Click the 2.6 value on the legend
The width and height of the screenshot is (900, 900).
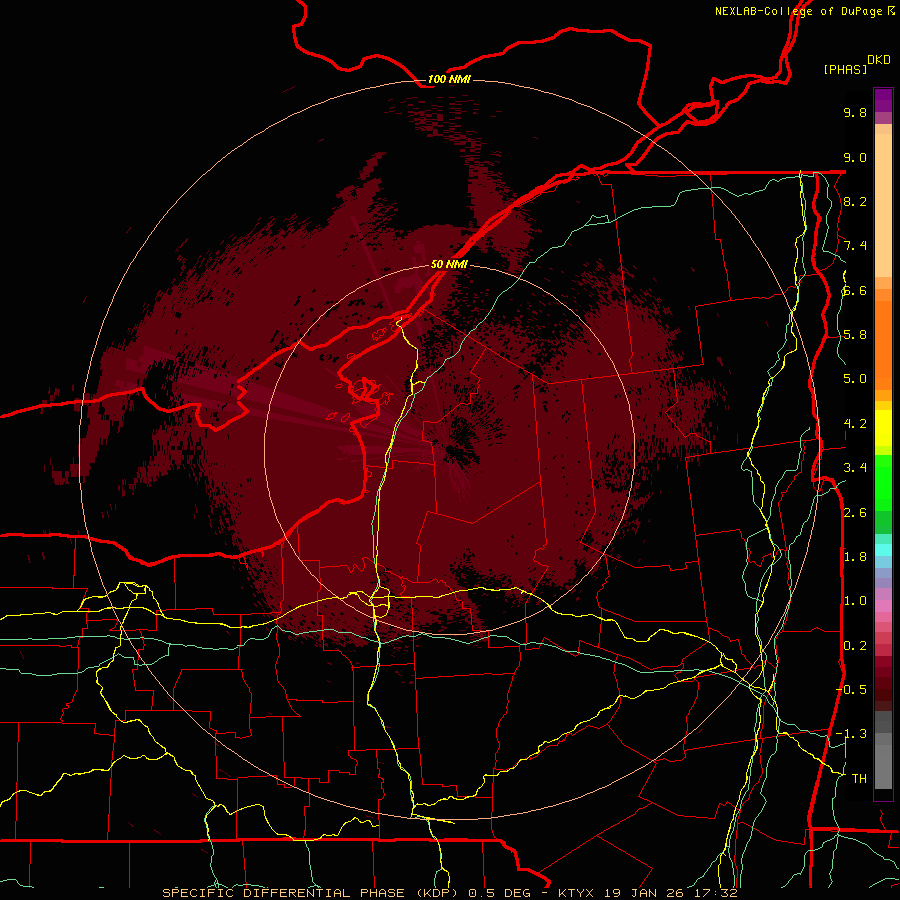pos(855,513)
